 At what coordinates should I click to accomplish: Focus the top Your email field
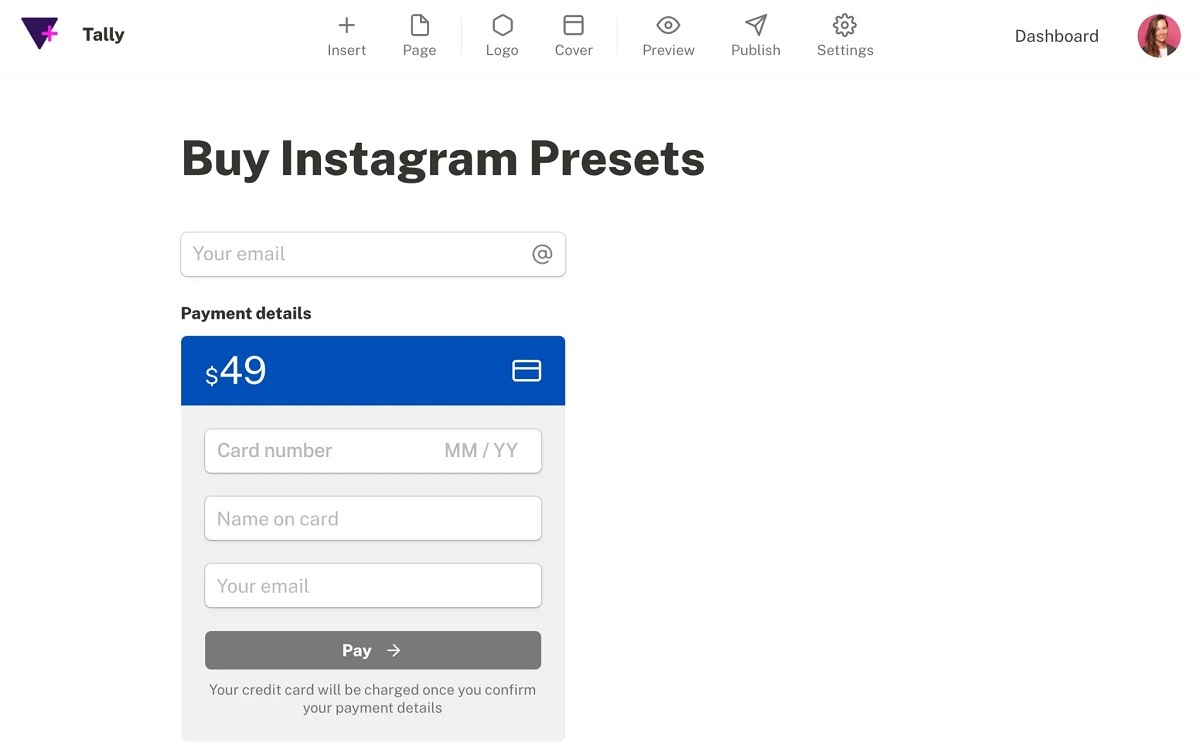pyautogui.click(x=373, y=254)
